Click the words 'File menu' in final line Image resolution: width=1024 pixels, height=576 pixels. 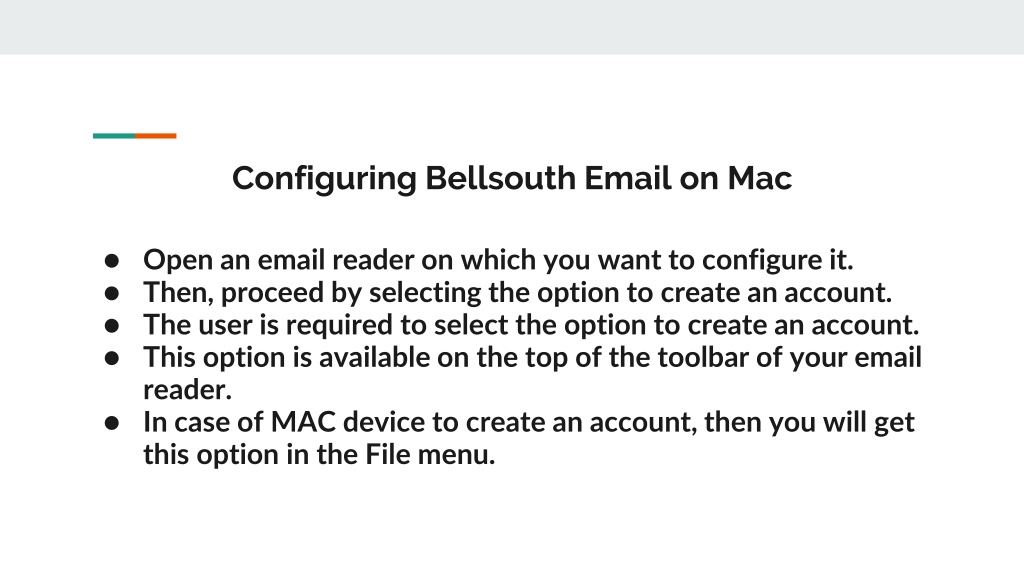click(430, 455)
